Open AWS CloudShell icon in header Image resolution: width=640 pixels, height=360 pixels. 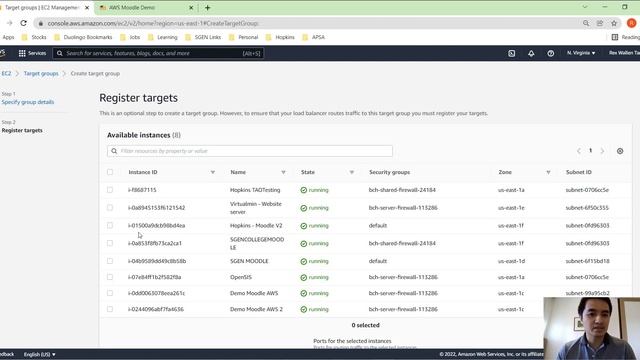coord(511,53)
